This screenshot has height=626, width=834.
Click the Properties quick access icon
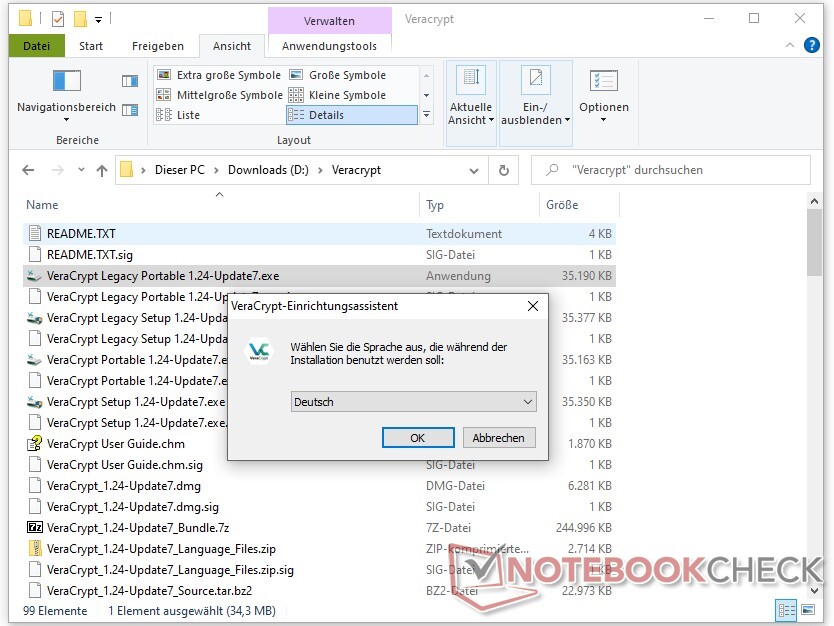pyautogui.click(x=58, y=20)
